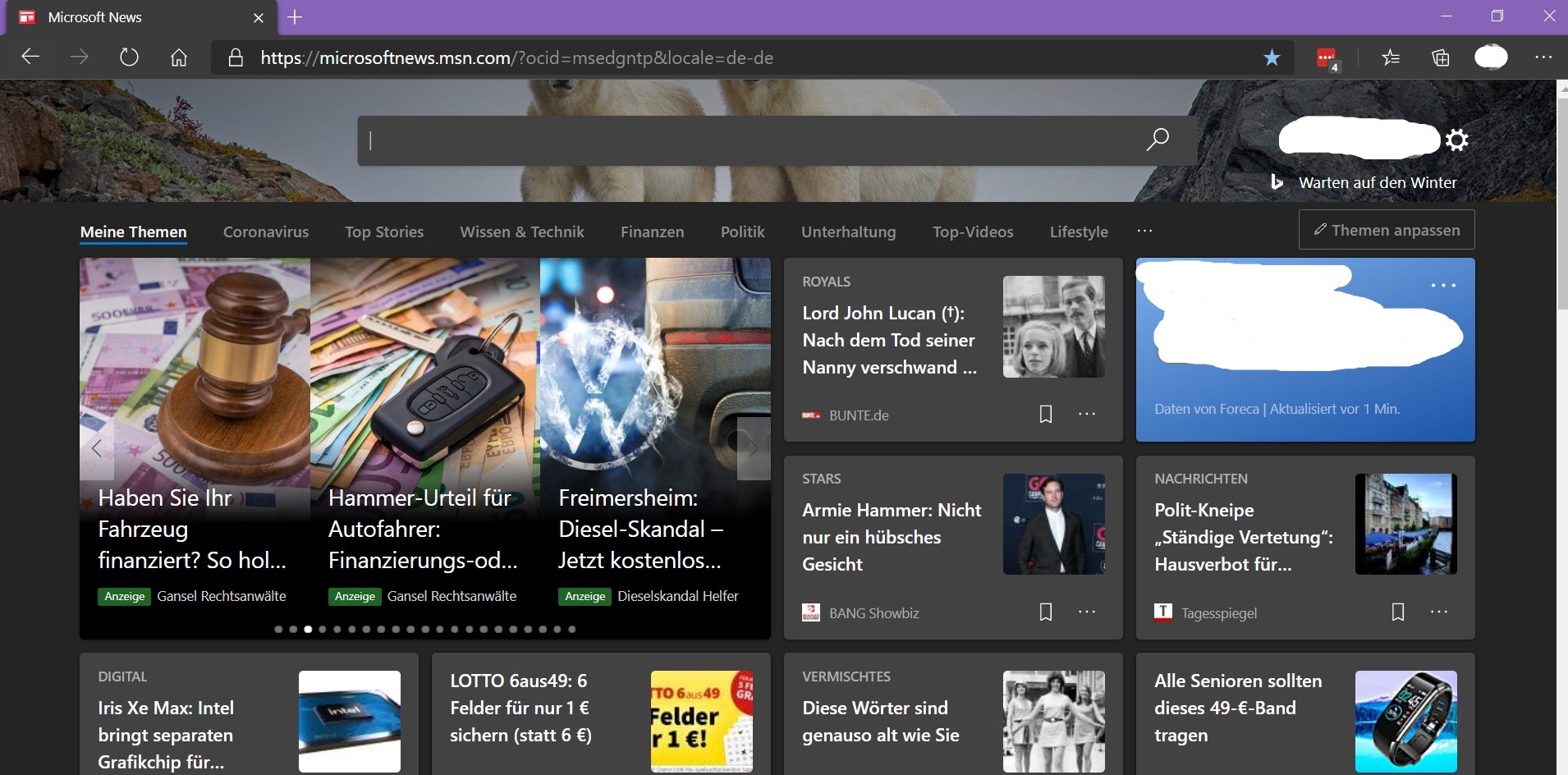The width and height of the screenshot is (1568, 775).
Task: Open the Iris Xe Max Intel article
Action: point(166,735)
